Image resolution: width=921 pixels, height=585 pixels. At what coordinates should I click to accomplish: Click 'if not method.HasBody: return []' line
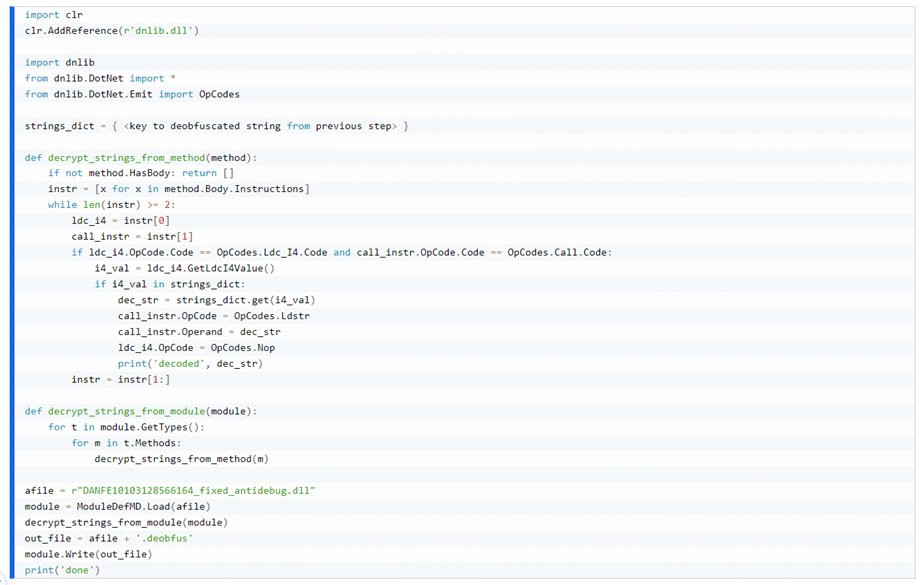click(141, 173)
